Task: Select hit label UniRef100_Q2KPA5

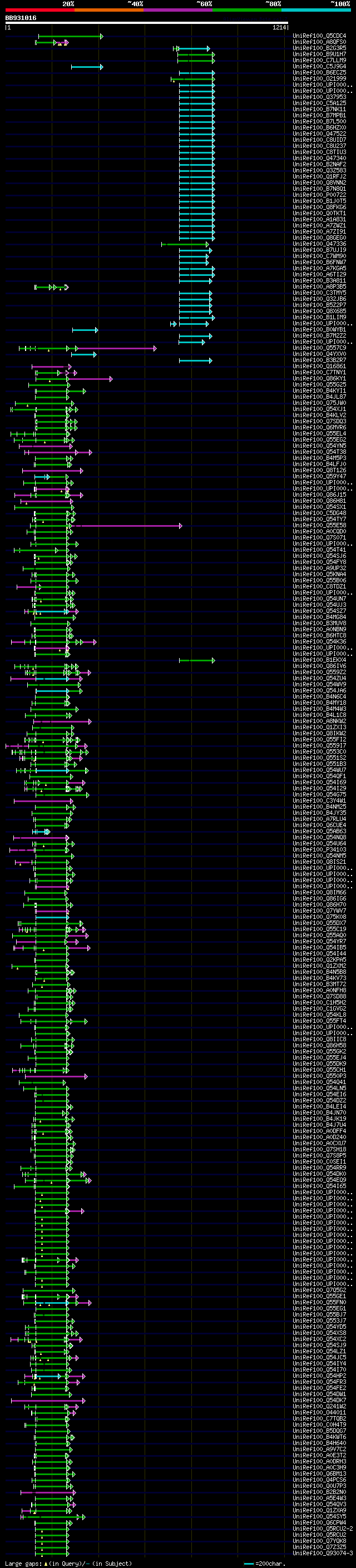Action: click(319, 960)
